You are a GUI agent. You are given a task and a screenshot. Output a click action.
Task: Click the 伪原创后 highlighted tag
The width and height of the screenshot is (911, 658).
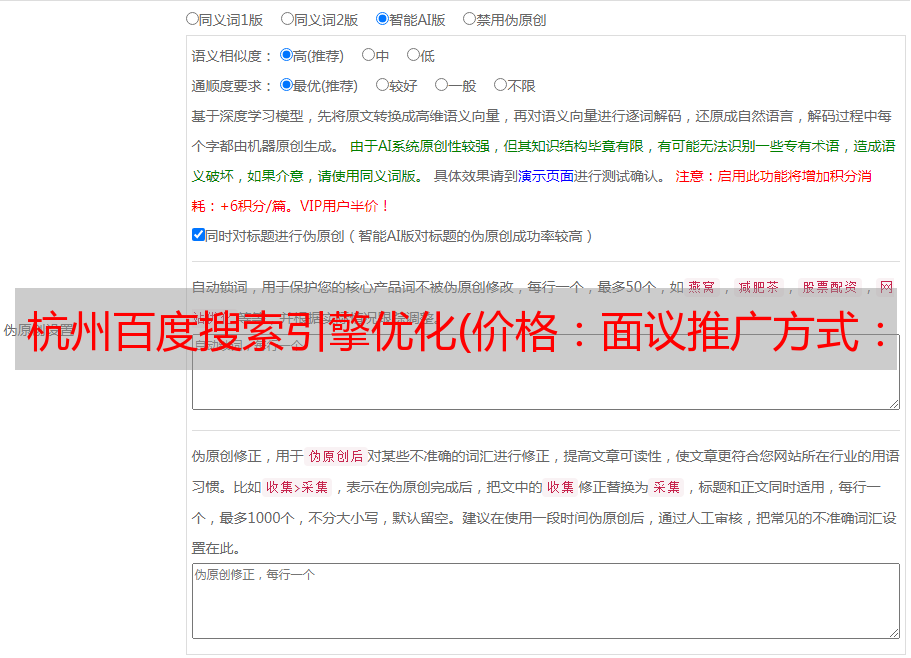[336, 456]
